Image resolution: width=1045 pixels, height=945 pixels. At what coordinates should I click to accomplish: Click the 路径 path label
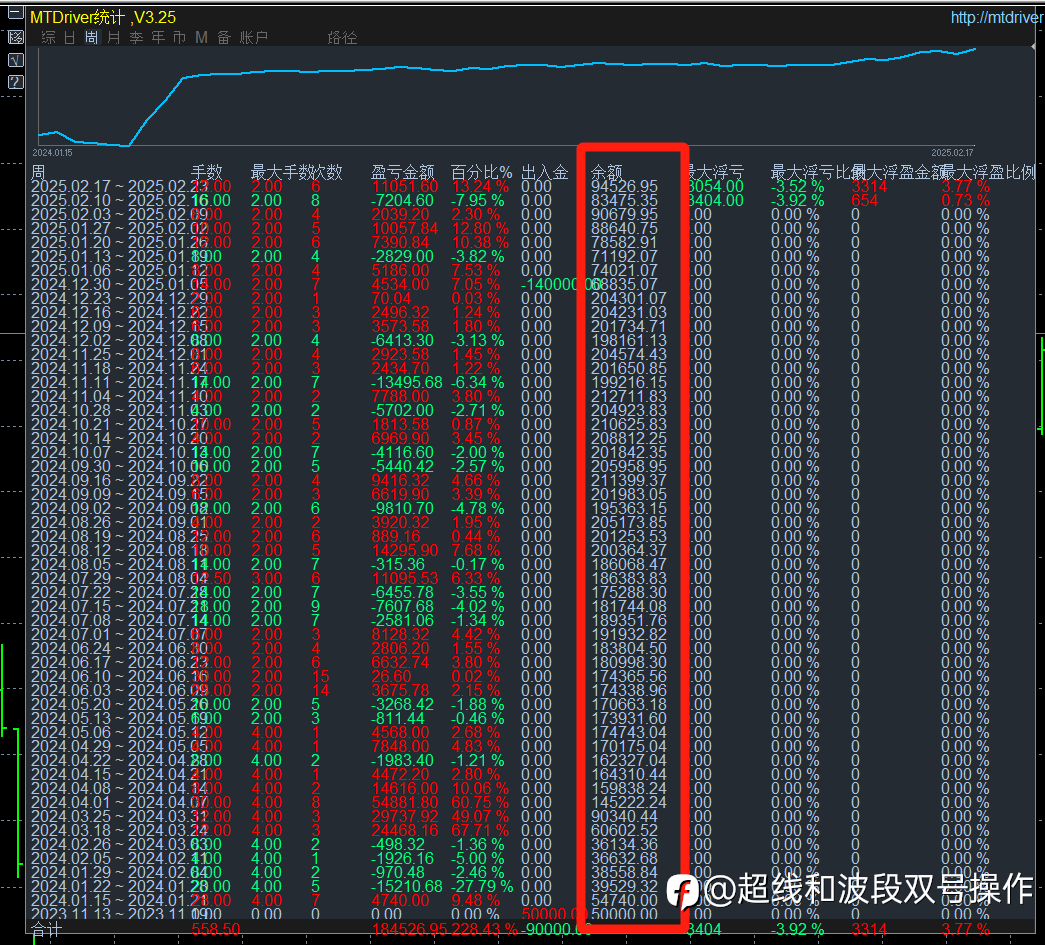point(342,37)
